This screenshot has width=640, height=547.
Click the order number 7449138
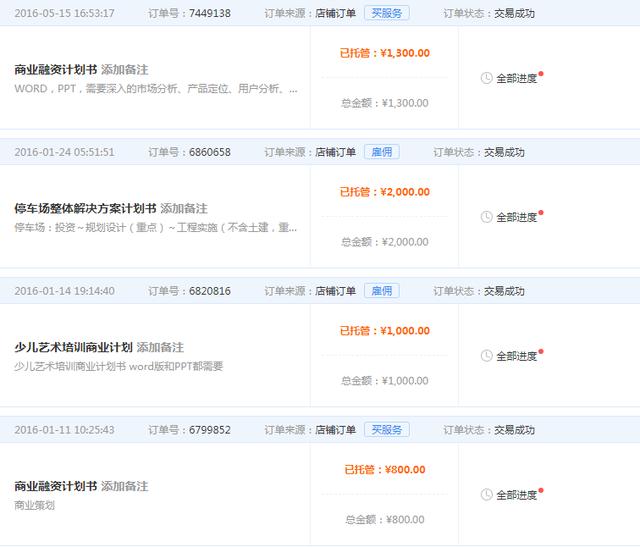pyautogui.click(x=208, y=14)
